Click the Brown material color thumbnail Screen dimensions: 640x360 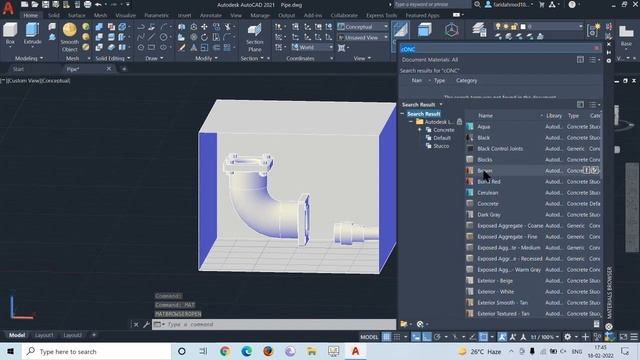click(x=470, y=171)
